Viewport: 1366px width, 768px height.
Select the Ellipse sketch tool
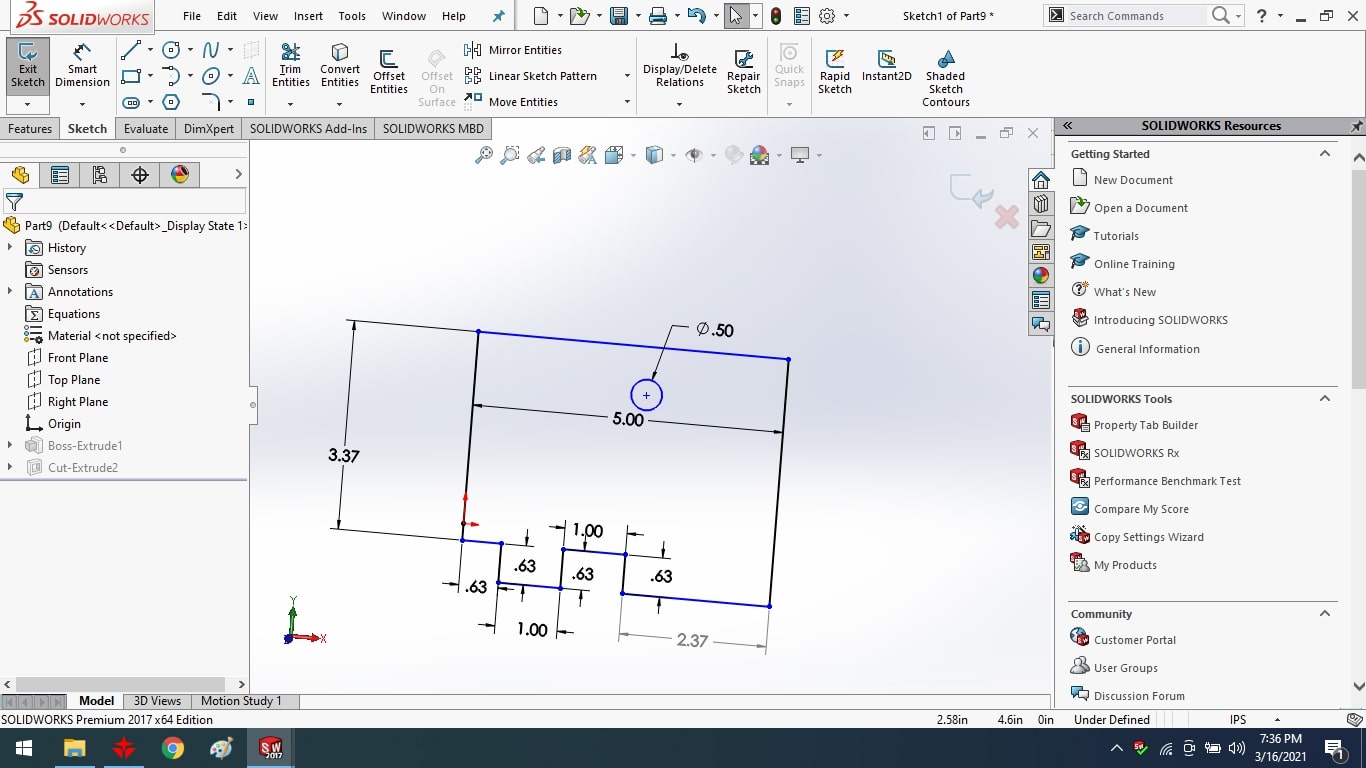click(x=211, y=76)
